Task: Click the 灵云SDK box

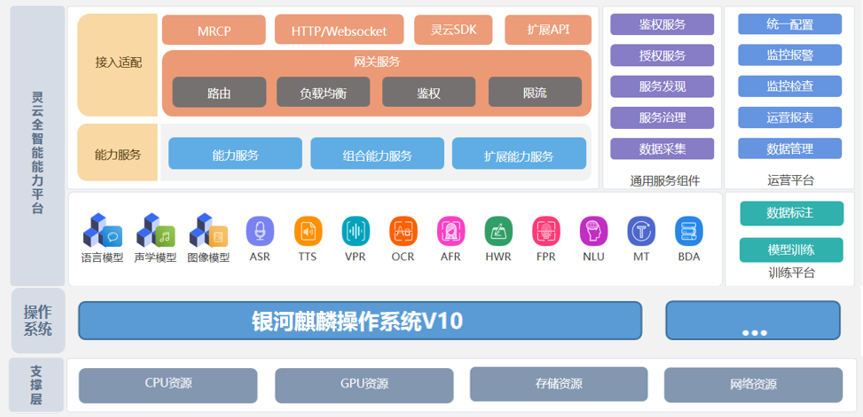Action: click(x=454, y=30)
